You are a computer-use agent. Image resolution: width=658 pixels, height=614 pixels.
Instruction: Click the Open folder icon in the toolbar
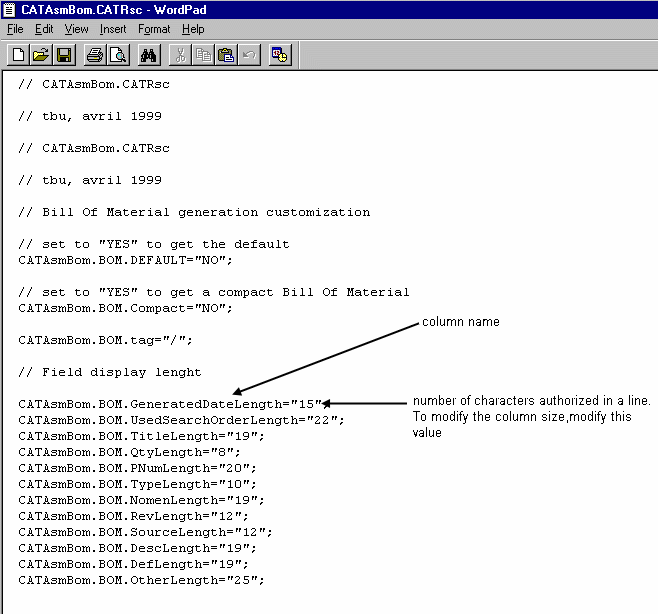41,55
